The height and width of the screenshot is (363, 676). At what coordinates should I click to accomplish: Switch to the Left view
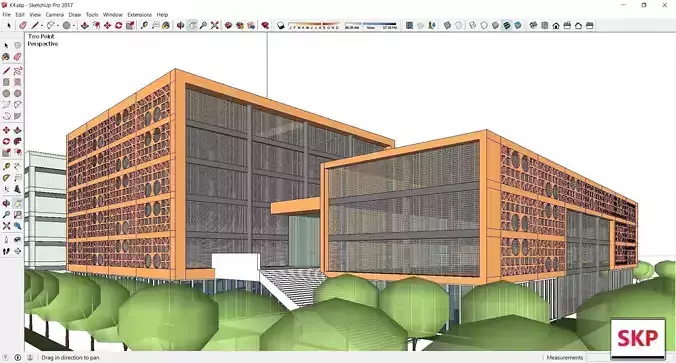pos(589,25)
